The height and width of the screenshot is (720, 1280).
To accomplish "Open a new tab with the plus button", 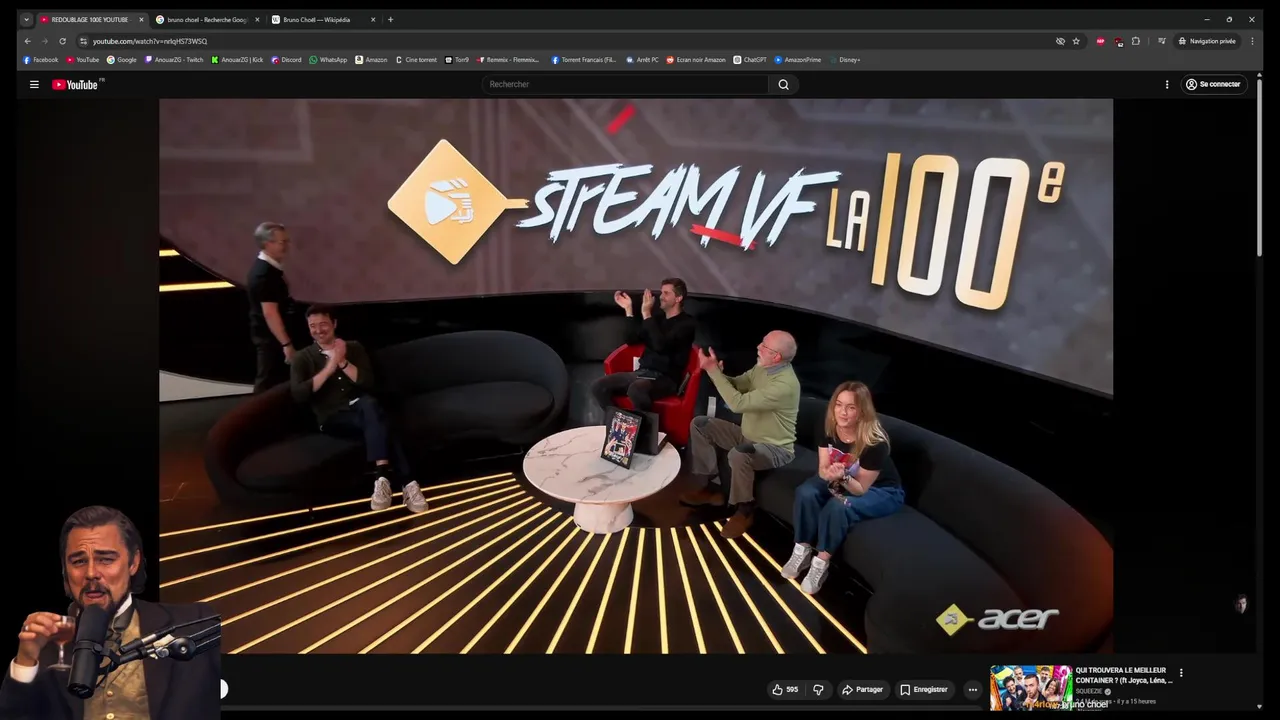I will pos(390,19).
